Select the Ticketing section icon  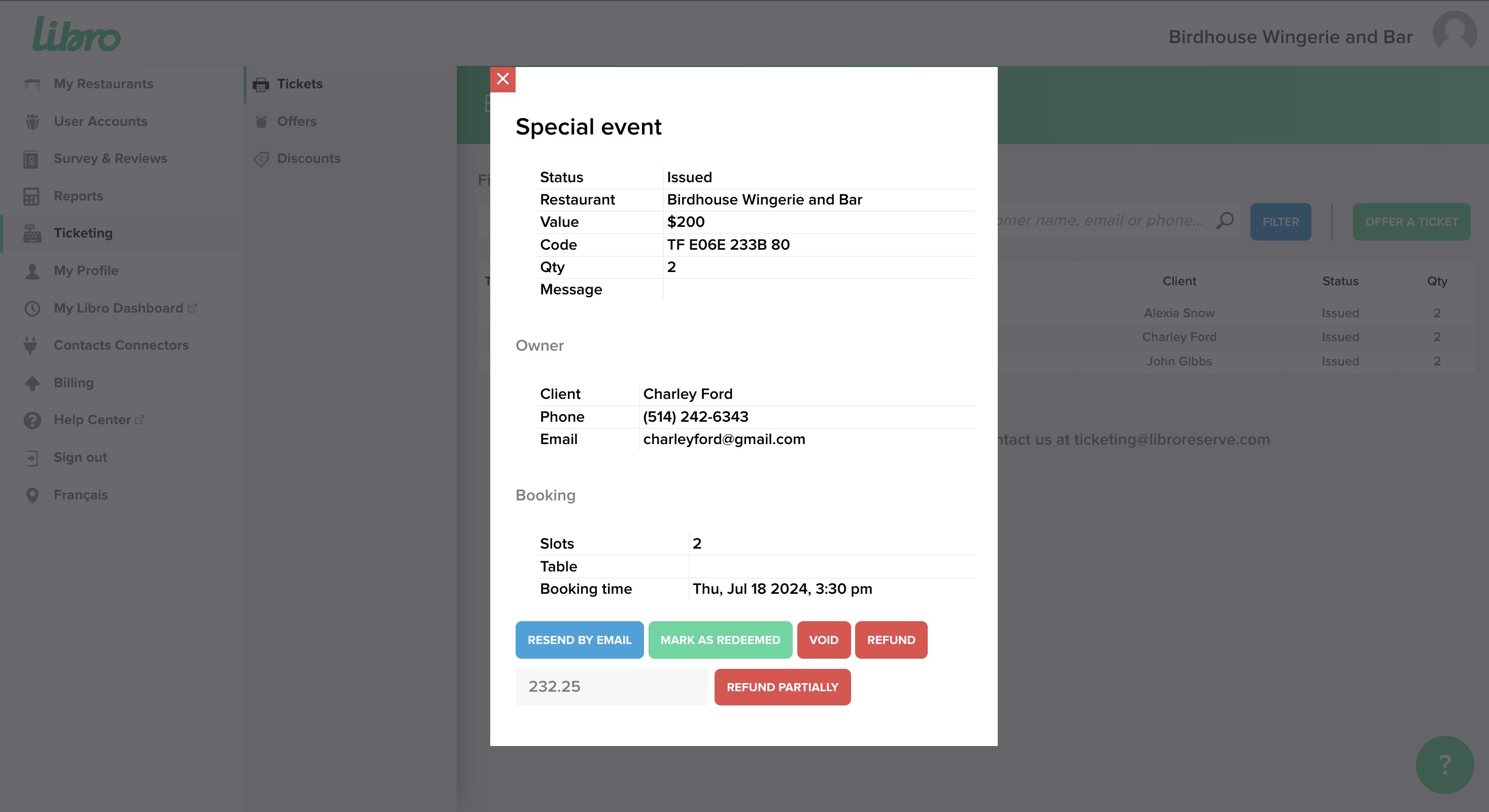32,233
